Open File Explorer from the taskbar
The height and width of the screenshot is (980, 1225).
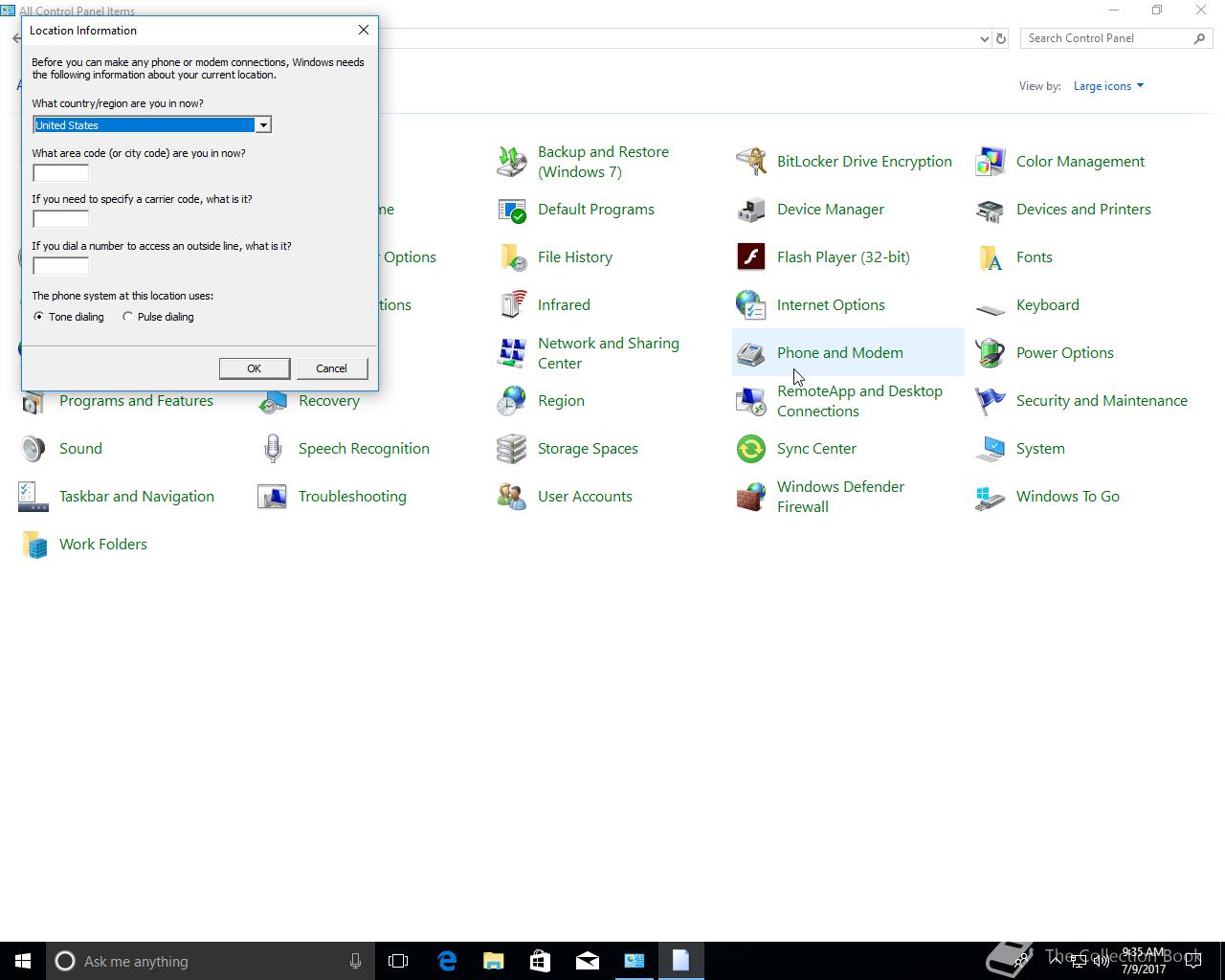[x=493, y=961]
